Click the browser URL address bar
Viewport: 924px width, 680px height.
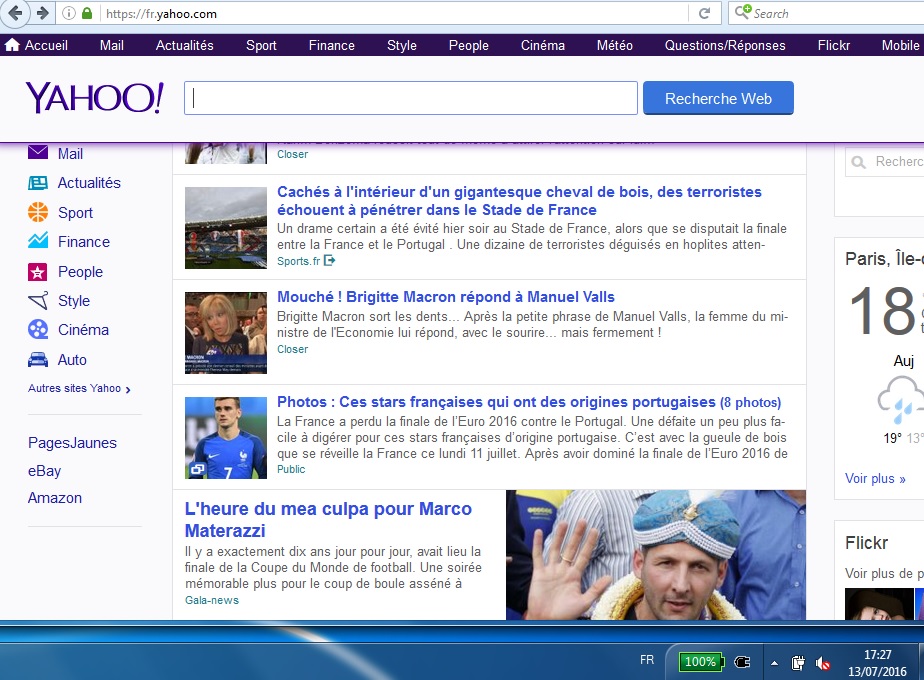click(395, 14)
